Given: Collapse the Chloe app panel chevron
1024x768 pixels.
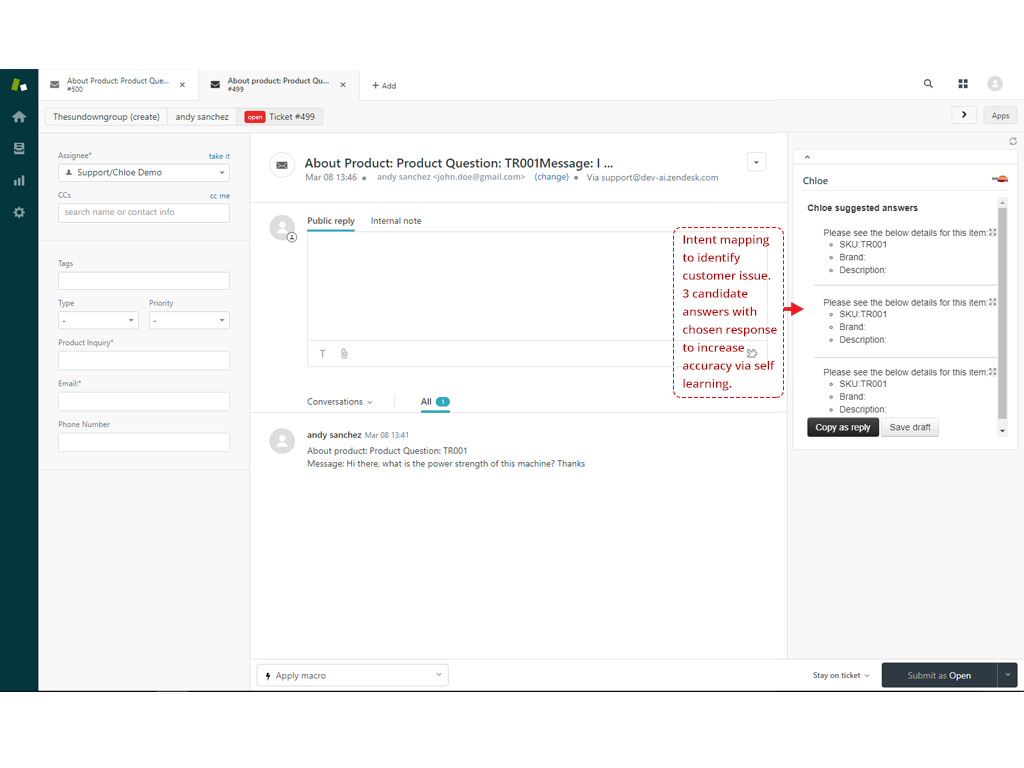Looking at the screenshot, I should pyautogui.click(x=807, y=158).
